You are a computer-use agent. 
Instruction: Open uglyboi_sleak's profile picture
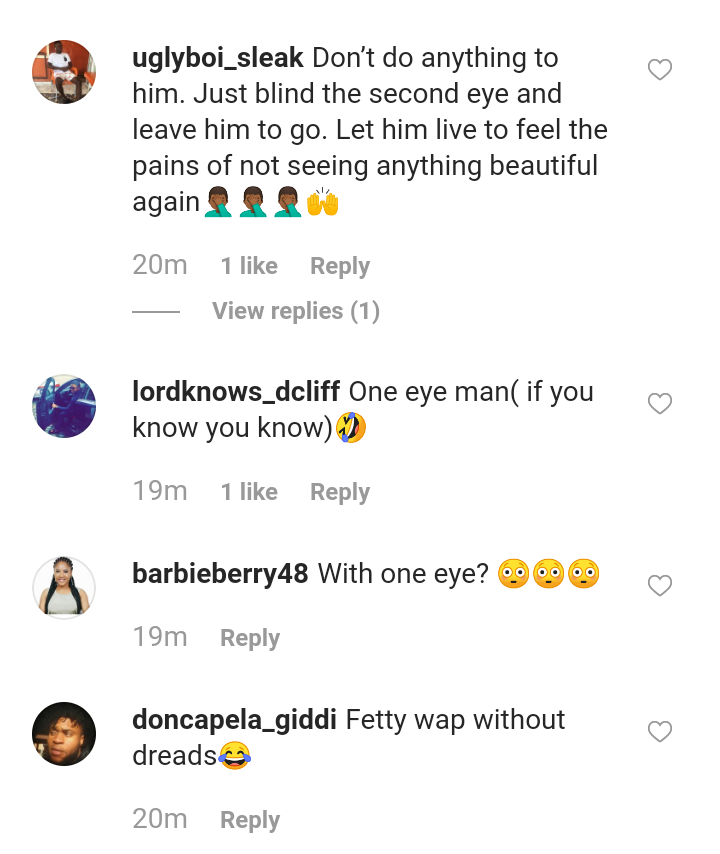pyautogui.click(x=64, y=72)
